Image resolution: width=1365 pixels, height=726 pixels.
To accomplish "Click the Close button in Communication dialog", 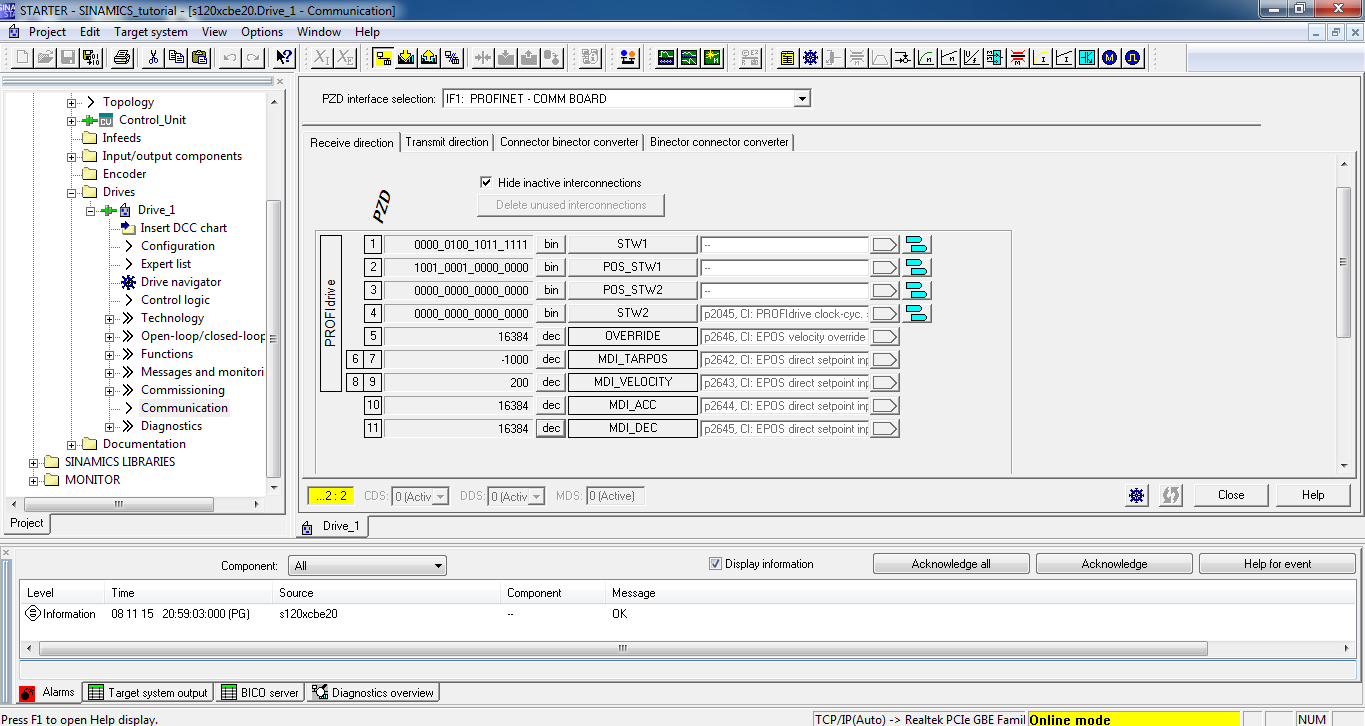I will coord(1231,495).
